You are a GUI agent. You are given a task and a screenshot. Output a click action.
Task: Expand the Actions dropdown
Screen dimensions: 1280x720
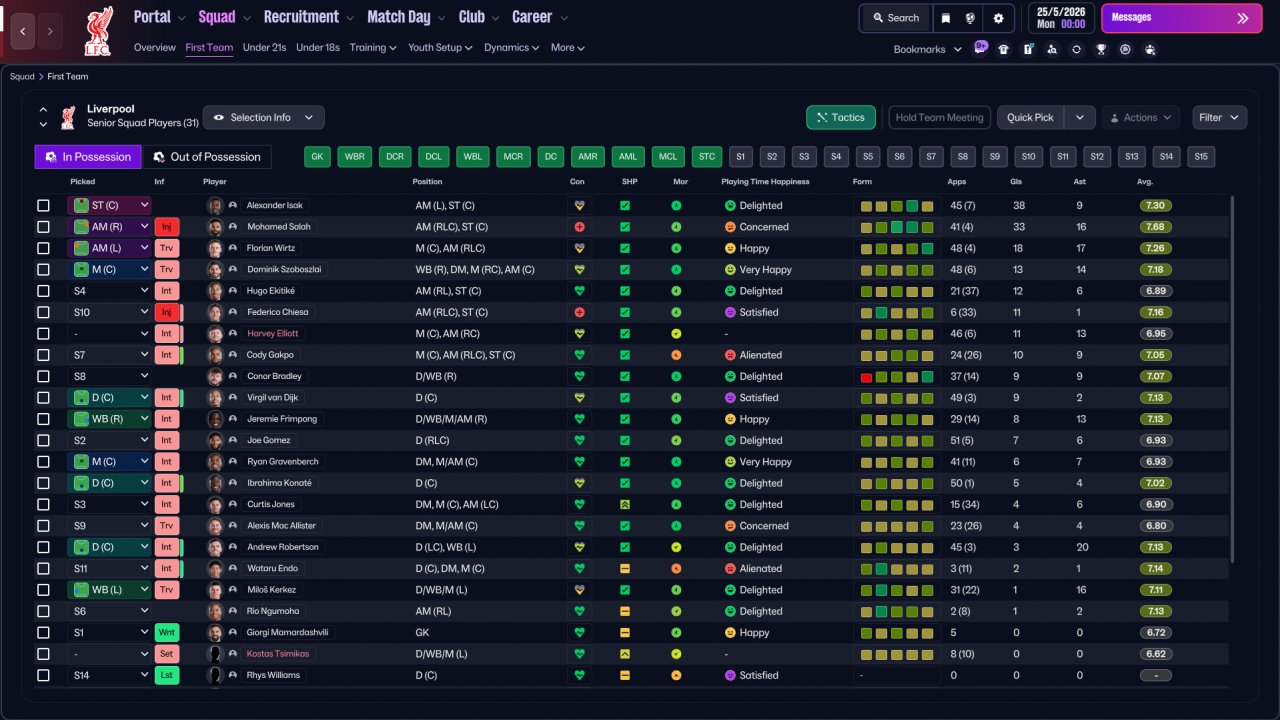(1141, 118)
